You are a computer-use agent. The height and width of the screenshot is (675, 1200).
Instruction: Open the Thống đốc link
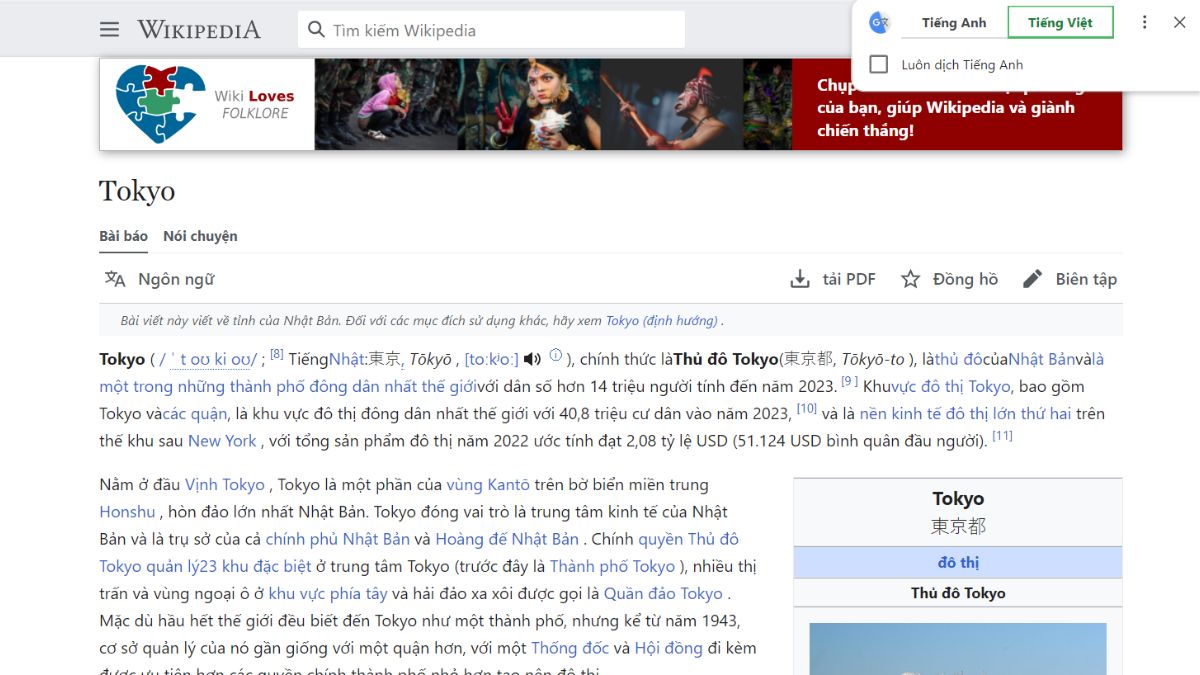tap(568, 648)
